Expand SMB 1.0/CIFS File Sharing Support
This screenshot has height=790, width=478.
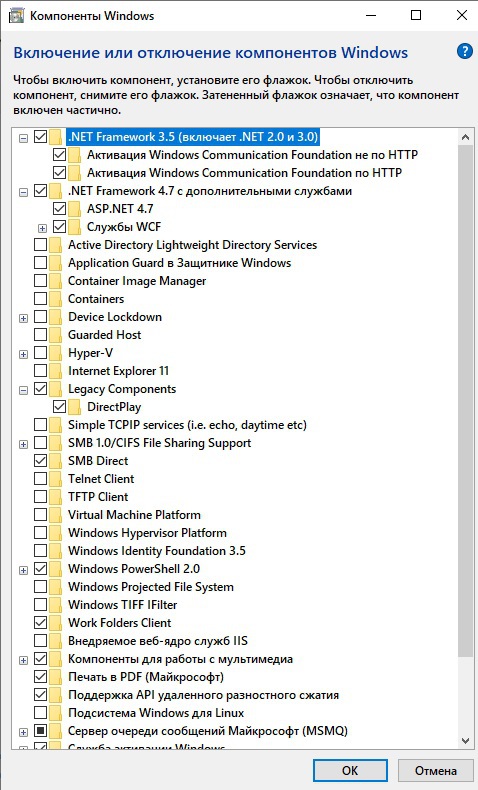coord(23,444)
